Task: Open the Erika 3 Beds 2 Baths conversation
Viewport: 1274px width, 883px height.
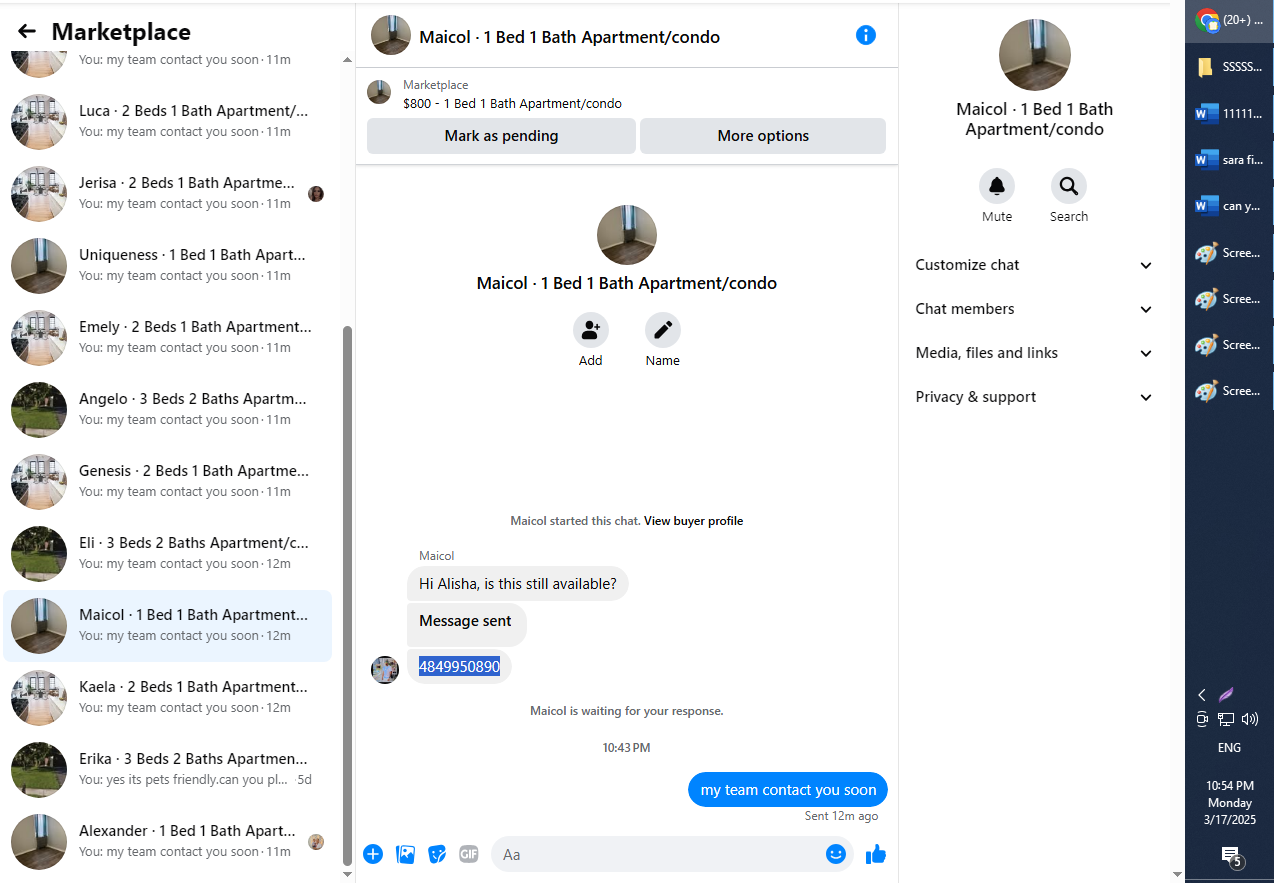Action: click(x=168, y=770)
